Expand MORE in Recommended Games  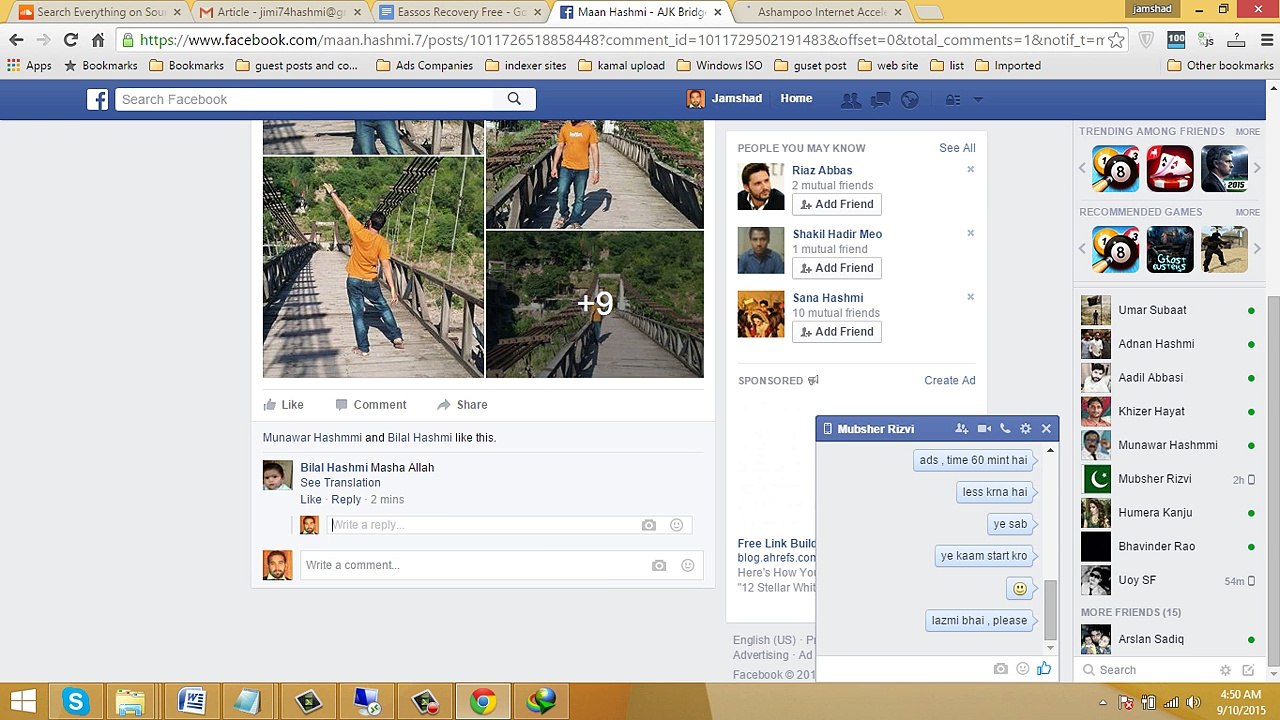point(1247,212)
